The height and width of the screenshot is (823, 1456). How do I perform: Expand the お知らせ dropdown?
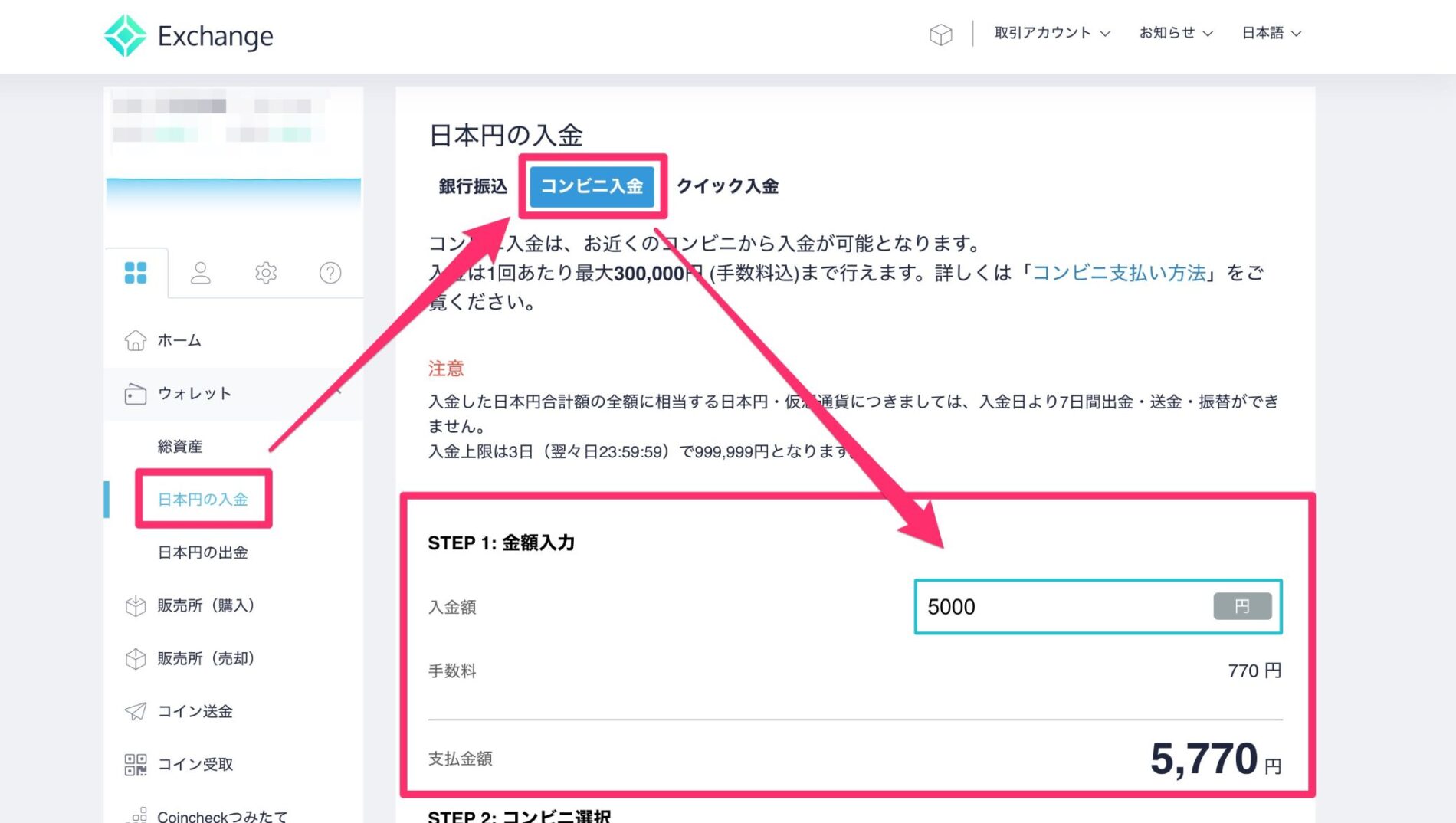(x=1176, y=33)
